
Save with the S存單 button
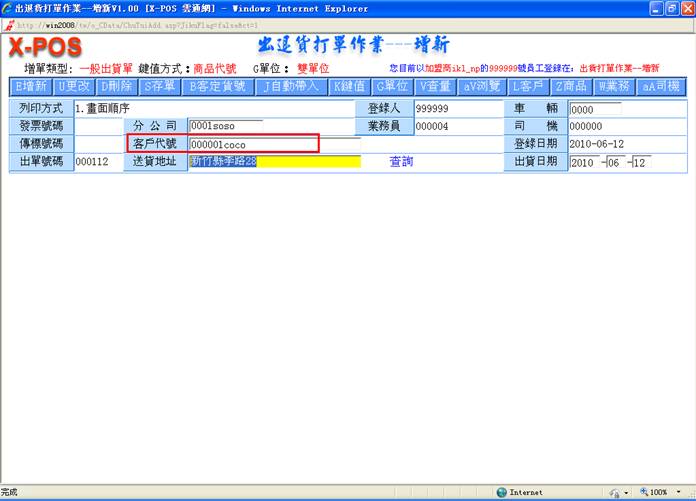tap(158, 87)
